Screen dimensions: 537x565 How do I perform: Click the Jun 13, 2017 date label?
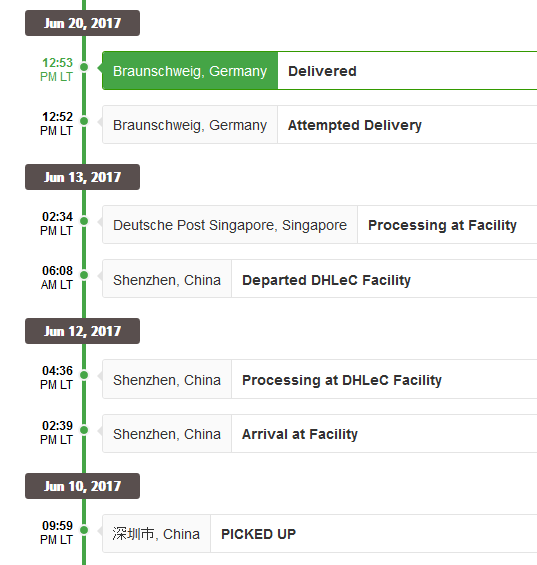pyautogui.click(x=83, y=177)
